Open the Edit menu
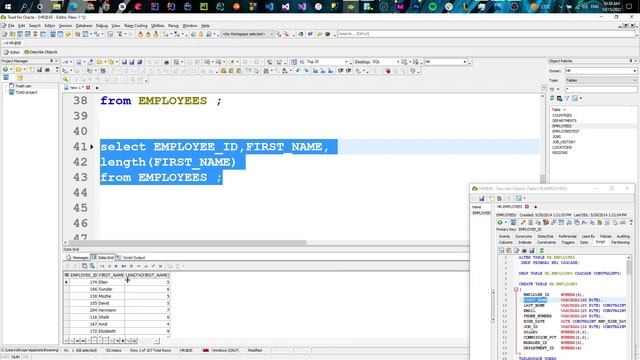Screen dimensions: 640x360 click(x=22, y=26)
